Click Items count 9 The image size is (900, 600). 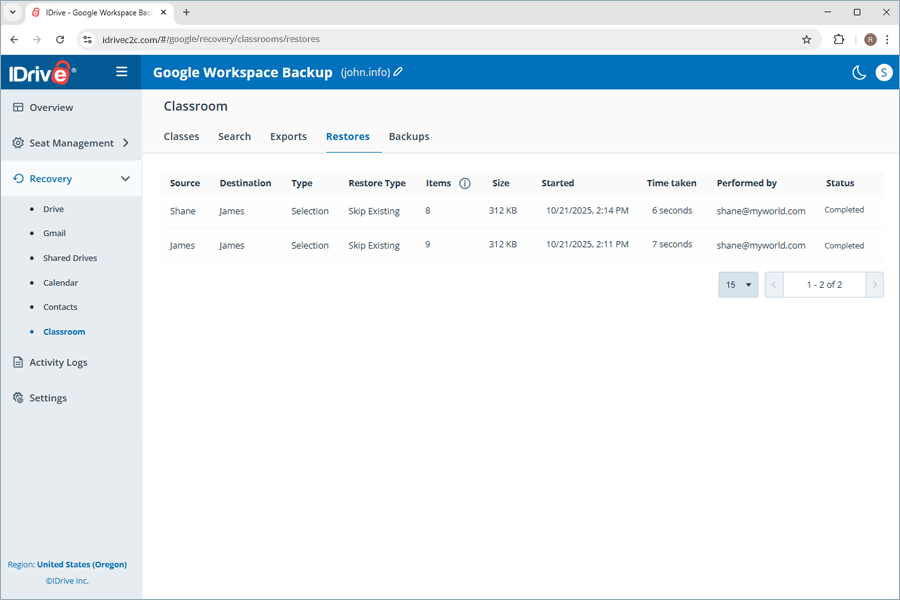tap(428, 245)
